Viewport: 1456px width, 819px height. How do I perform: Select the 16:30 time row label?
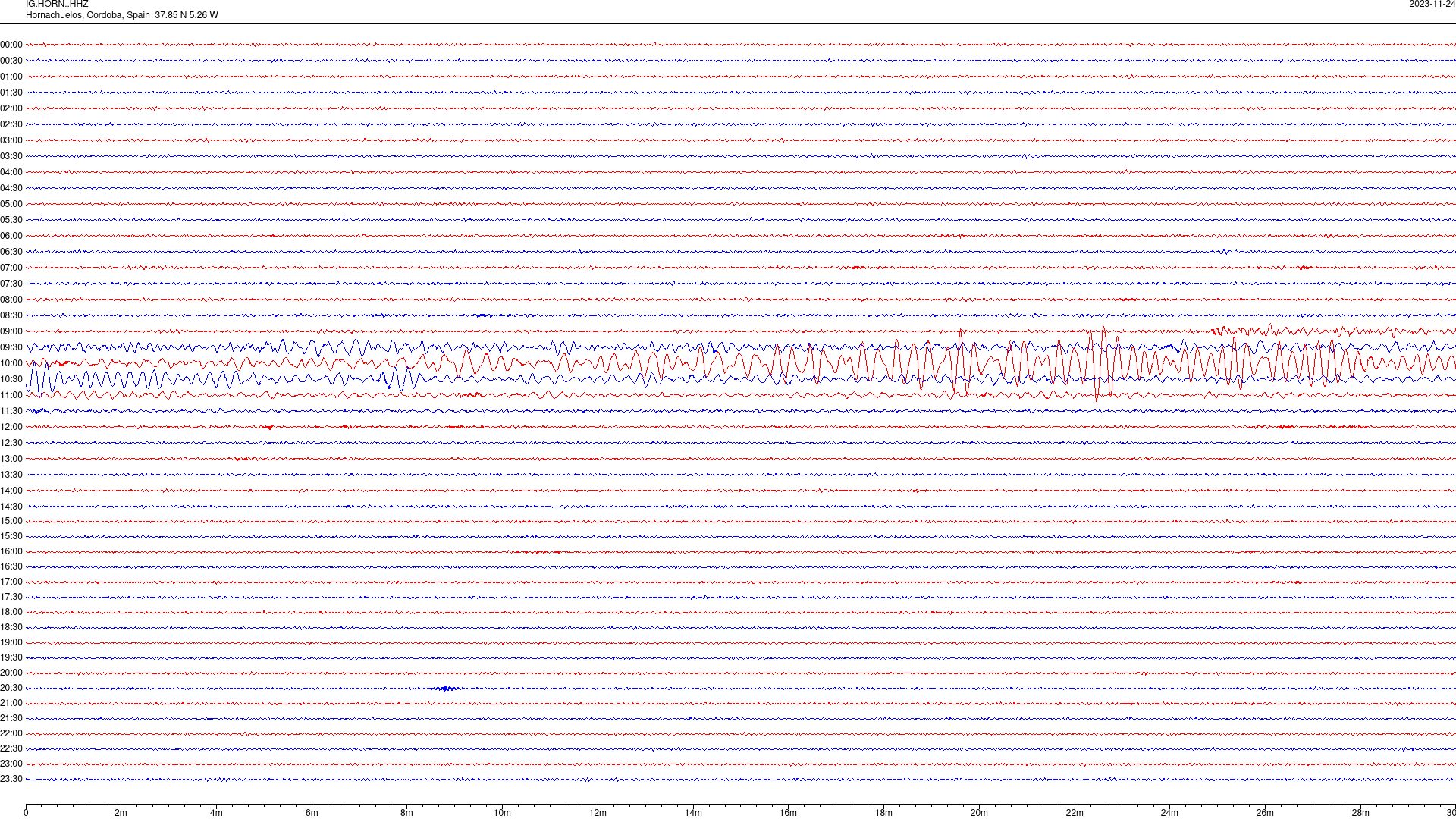(x=11, y=566)
